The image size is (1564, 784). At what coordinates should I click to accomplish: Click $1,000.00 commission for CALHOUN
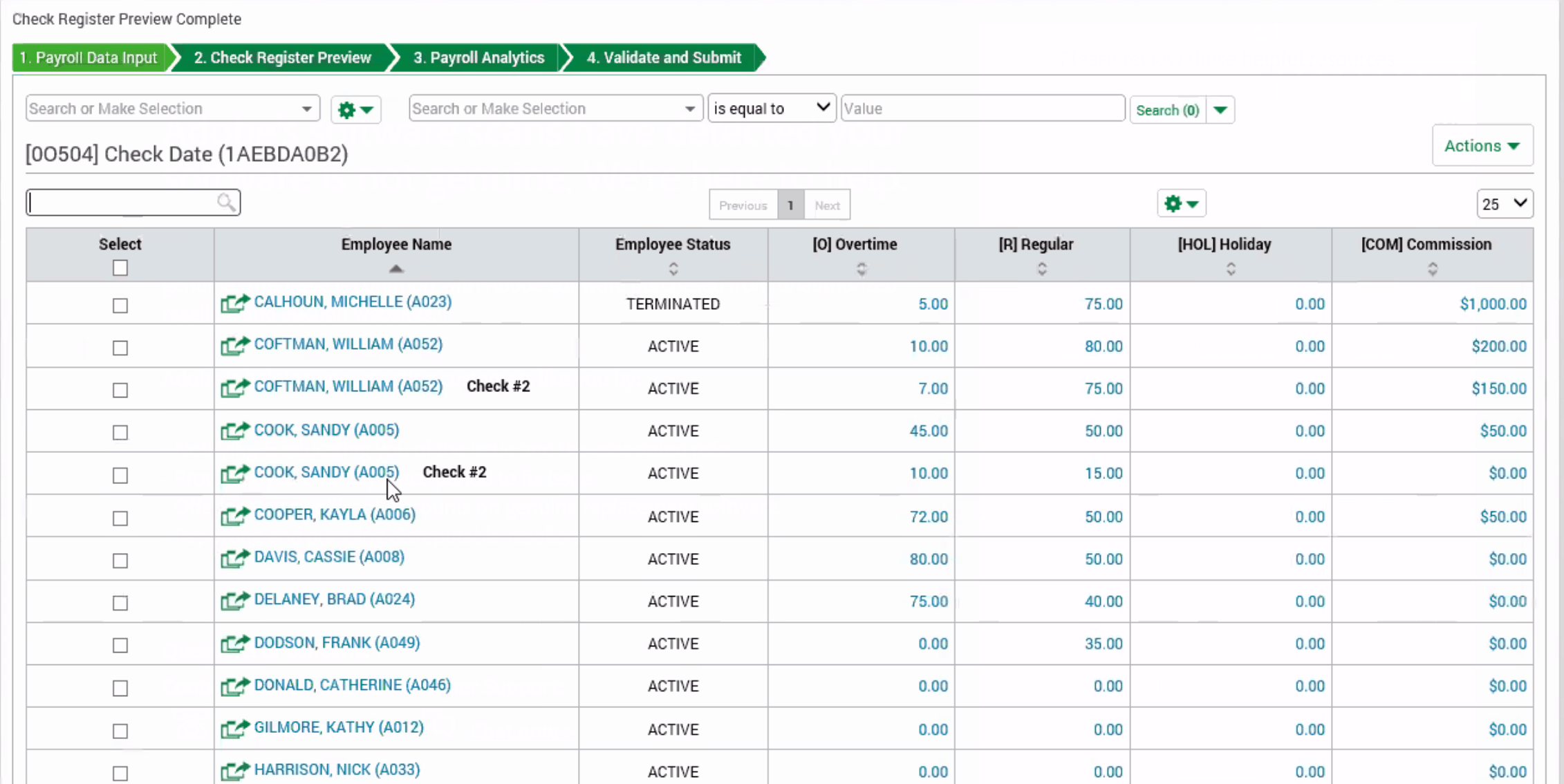[1493, 304]
